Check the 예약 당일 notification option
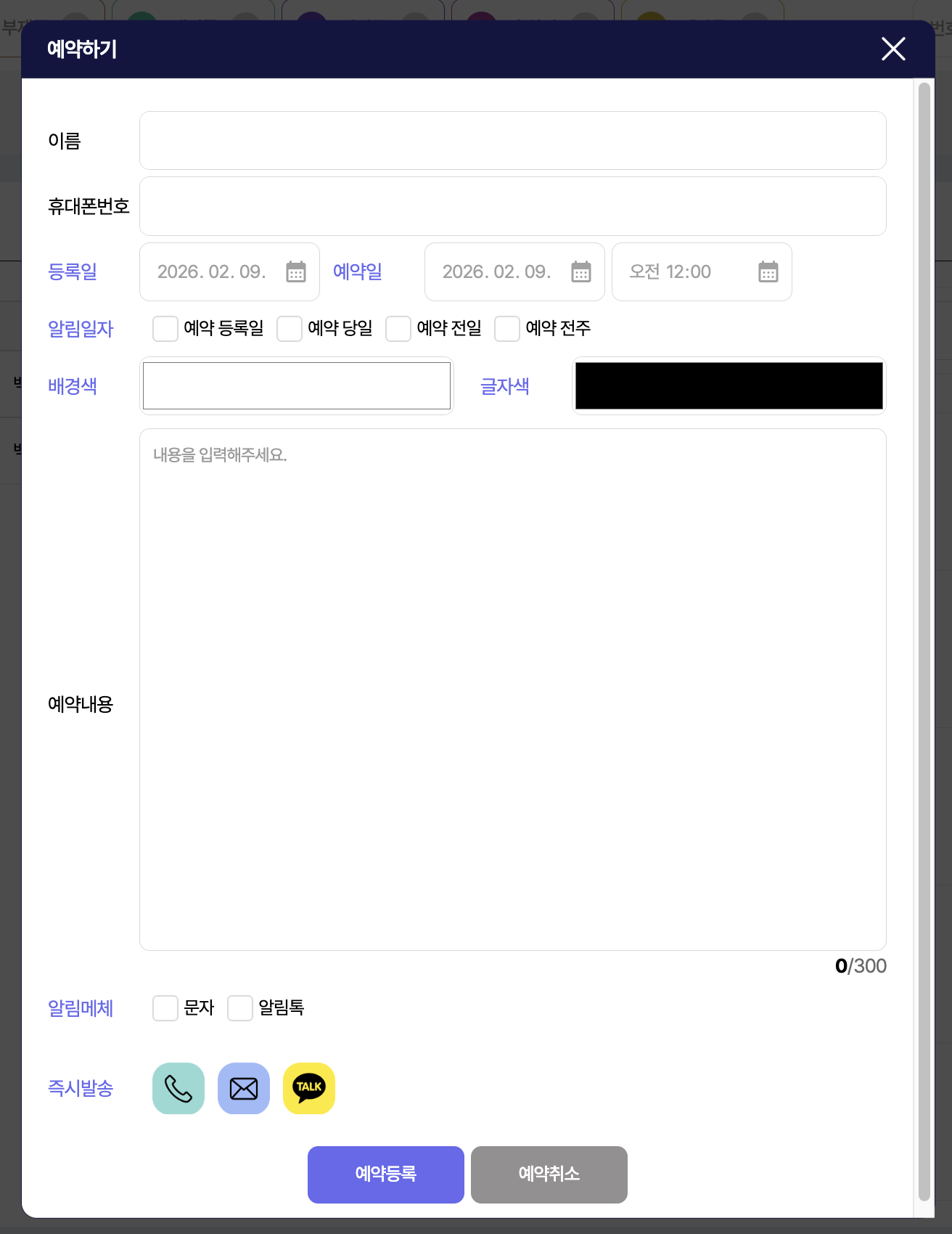Screen dimensions: 952x1234 pyautogui.click(x=290, y=329)
